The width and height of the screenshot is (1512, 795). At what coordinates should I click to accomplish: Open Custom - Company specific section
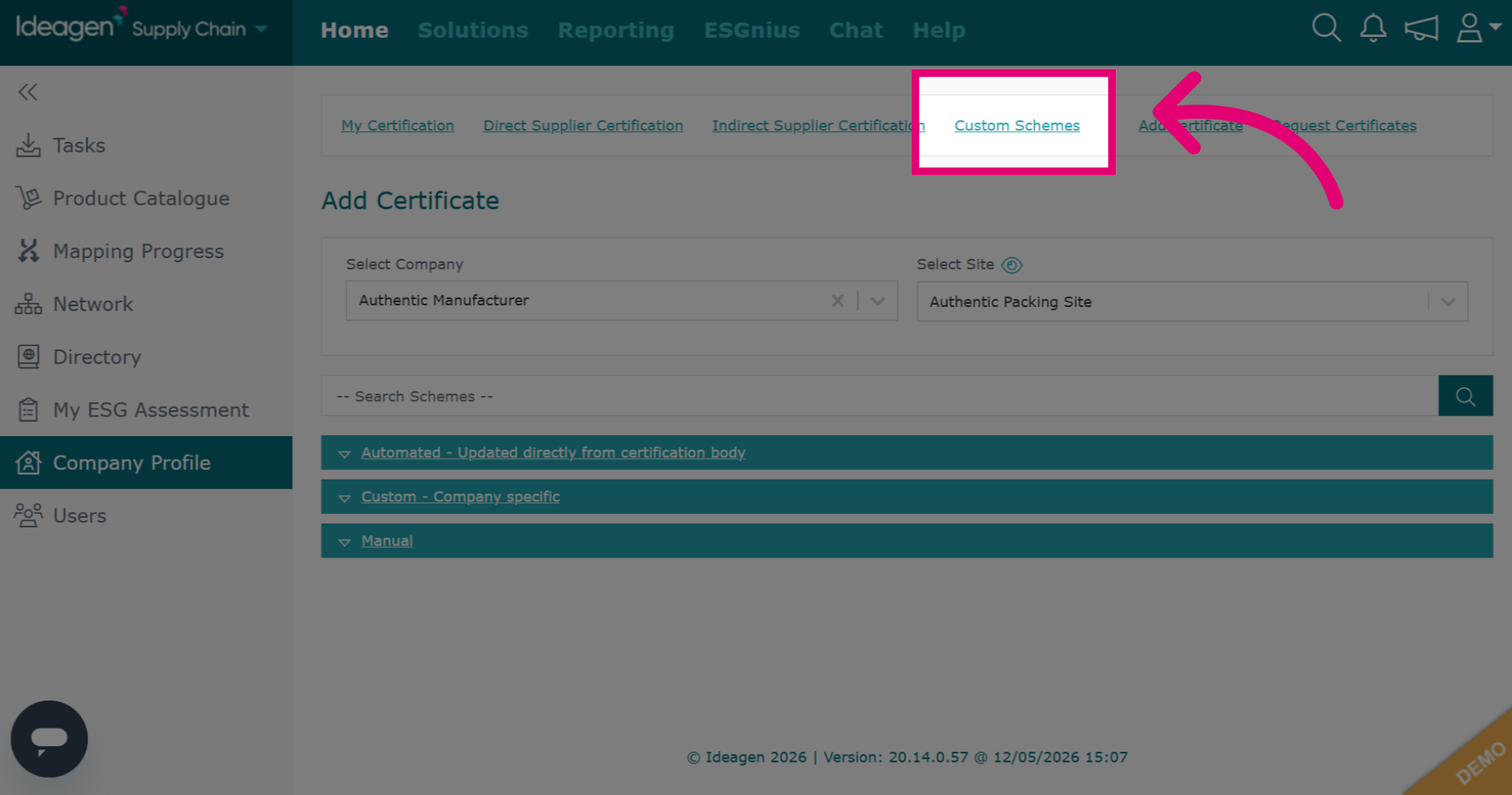tap(460, 497)
